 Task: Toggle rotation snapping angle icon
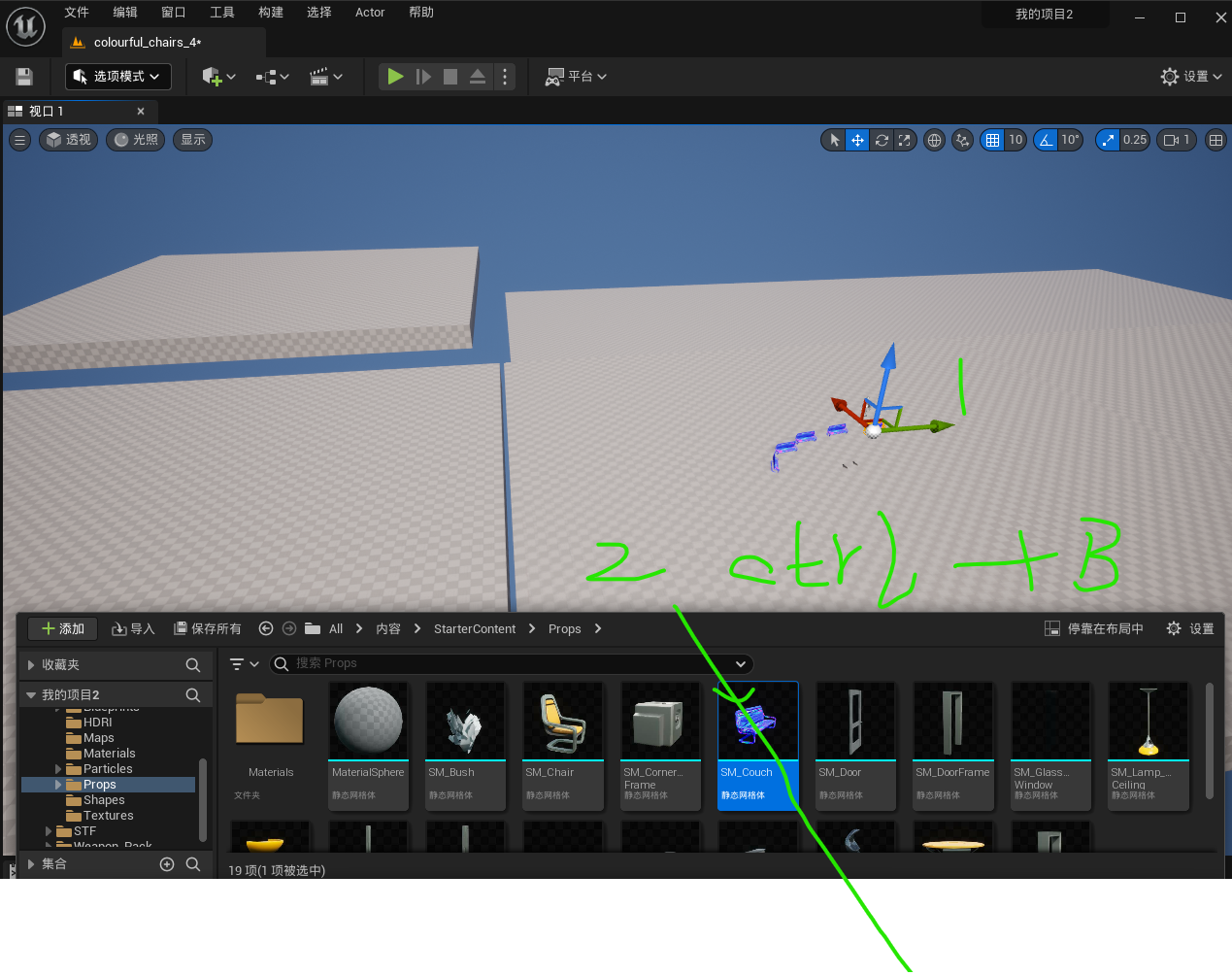[1046, 140]
